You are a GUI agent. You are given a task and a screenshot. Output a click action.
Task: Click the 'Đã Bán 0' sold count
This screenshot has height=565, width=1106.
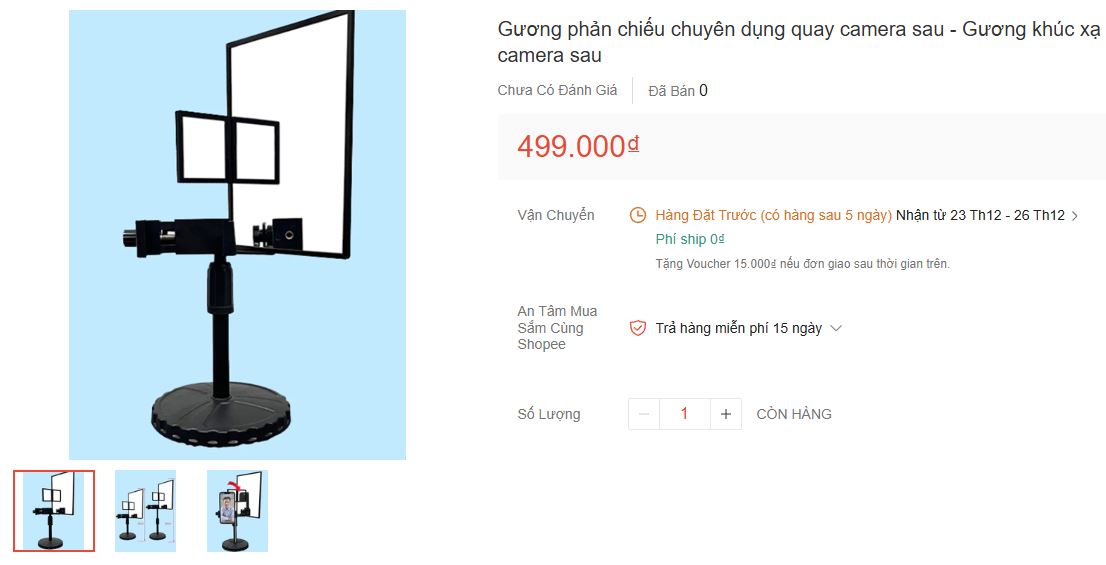click(x=678, y=90)
